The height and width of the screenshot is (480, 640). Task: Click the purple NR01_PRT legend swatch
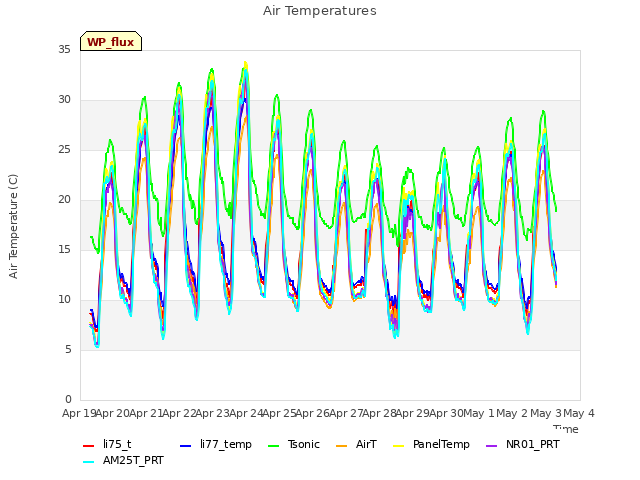(x=492, y=446)
